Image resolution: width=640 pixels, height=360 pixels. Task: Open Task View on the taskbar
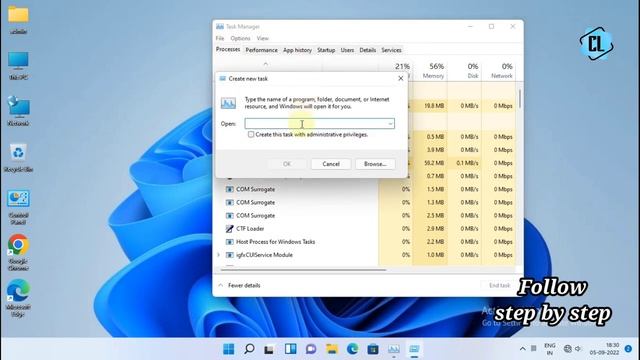pos(269,349)
